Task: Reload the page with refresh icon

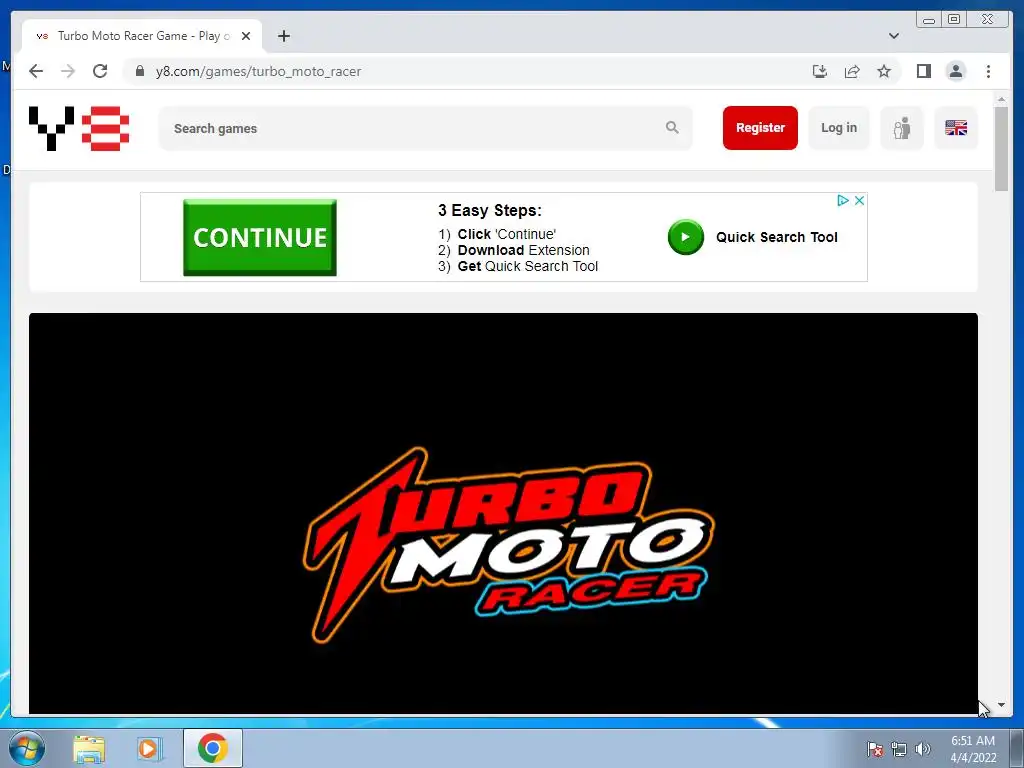Action: (x=100, y=71)
